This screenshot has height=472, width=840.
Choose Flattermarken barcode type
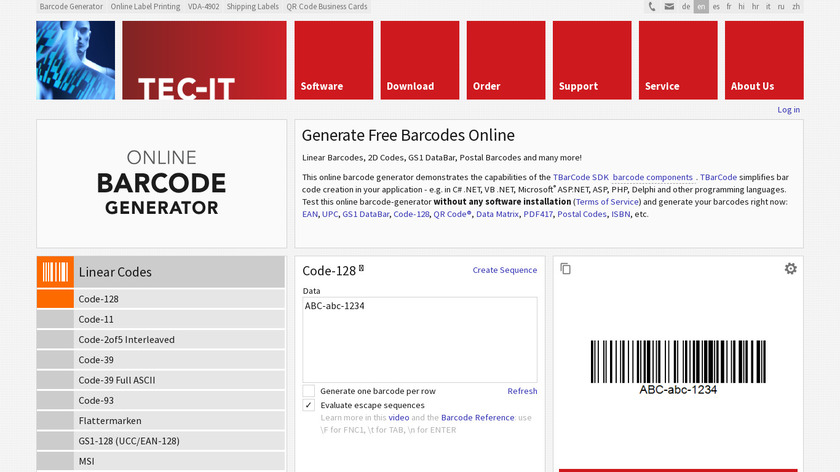[161, 421]
